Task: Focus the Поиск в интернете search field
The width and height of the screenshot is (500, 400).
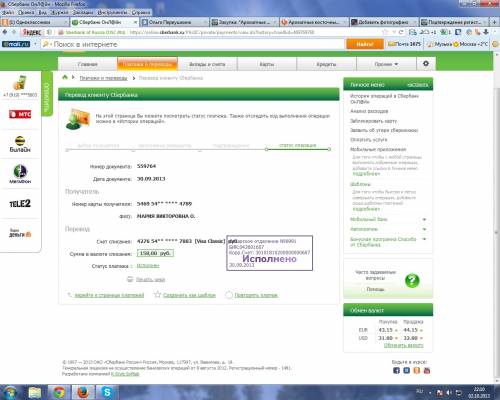Action: (x=193, y=44)
